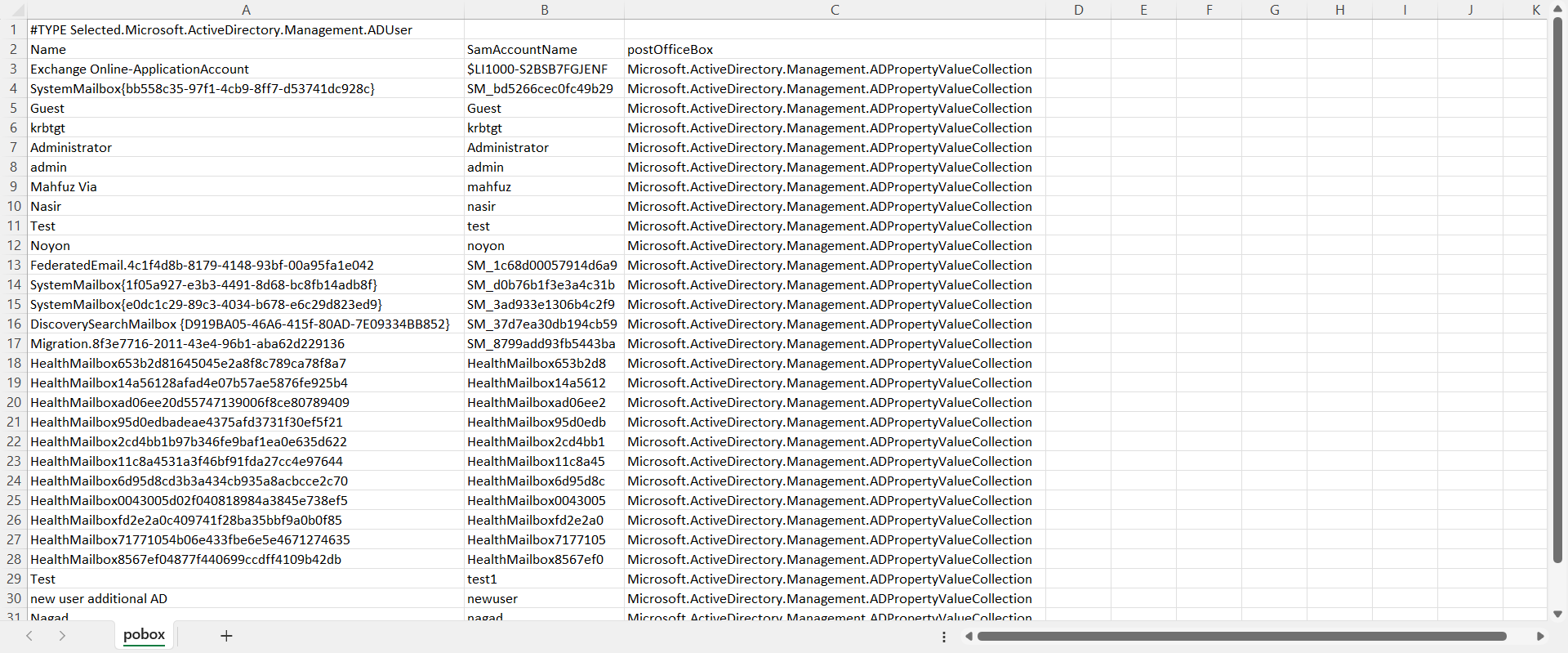Select SystemMailbox{1f05a927 cell
The height and width of the screenshot is (653, 1568).
pyautogui.click(x=246, y=284)
